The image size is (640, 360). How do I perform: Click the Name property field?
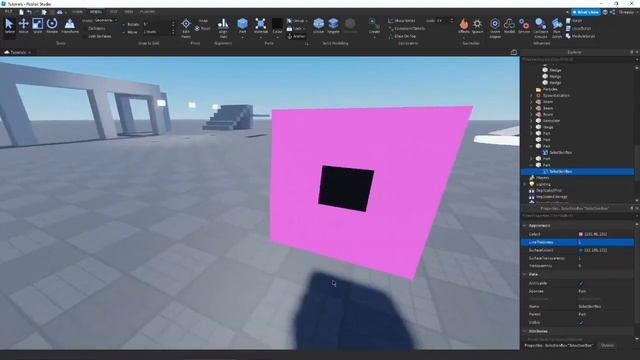[605, 307]
